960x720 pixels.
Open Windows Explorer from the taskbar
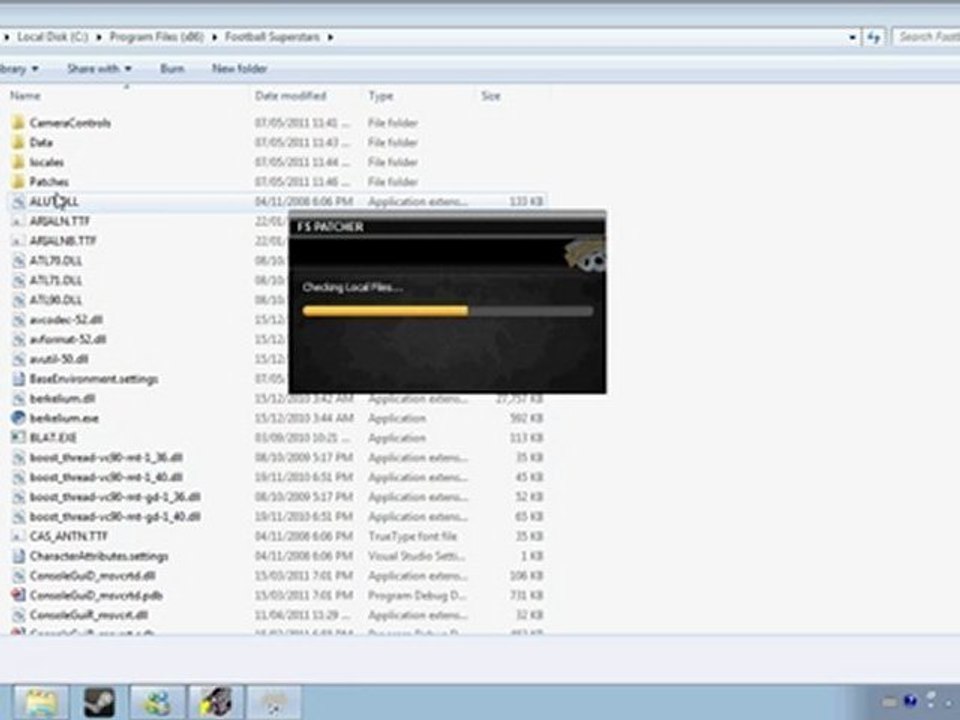click(40, 702)
